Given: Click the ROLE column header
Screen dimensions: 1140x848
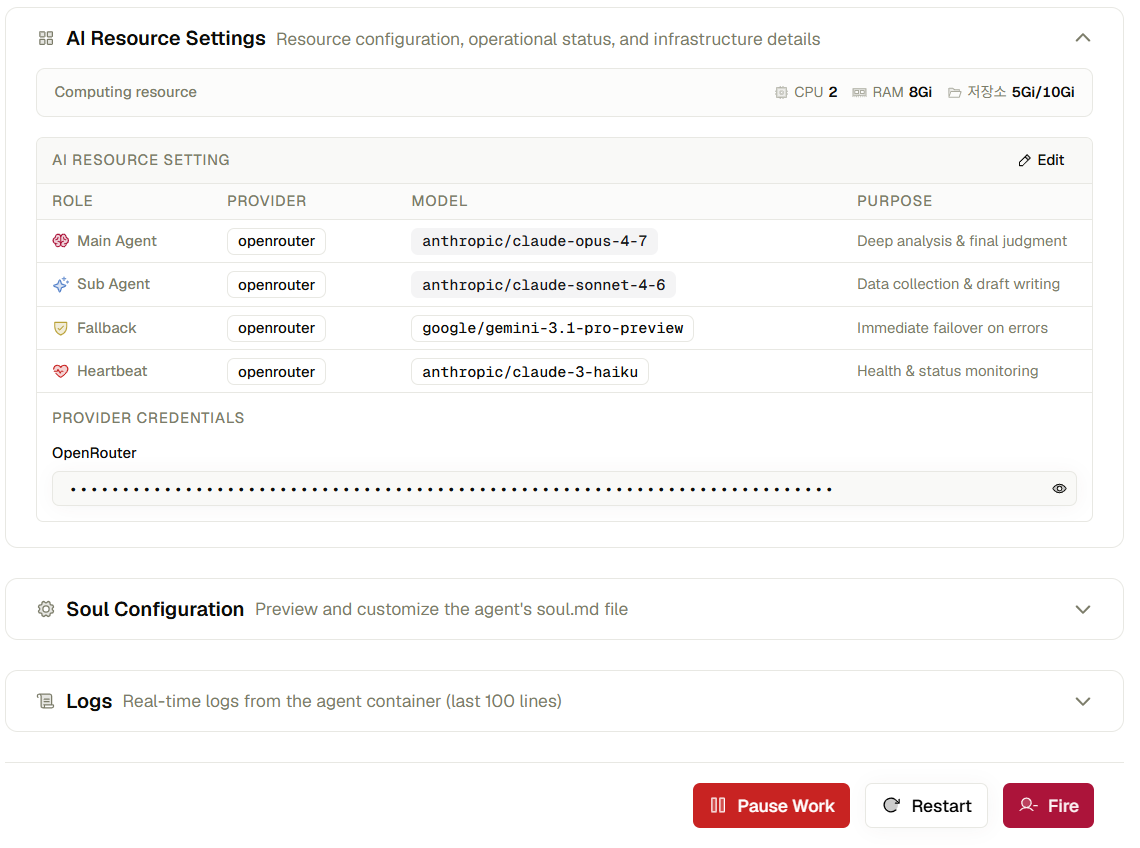Looking at the screenshot, I should tap(73, 201).
